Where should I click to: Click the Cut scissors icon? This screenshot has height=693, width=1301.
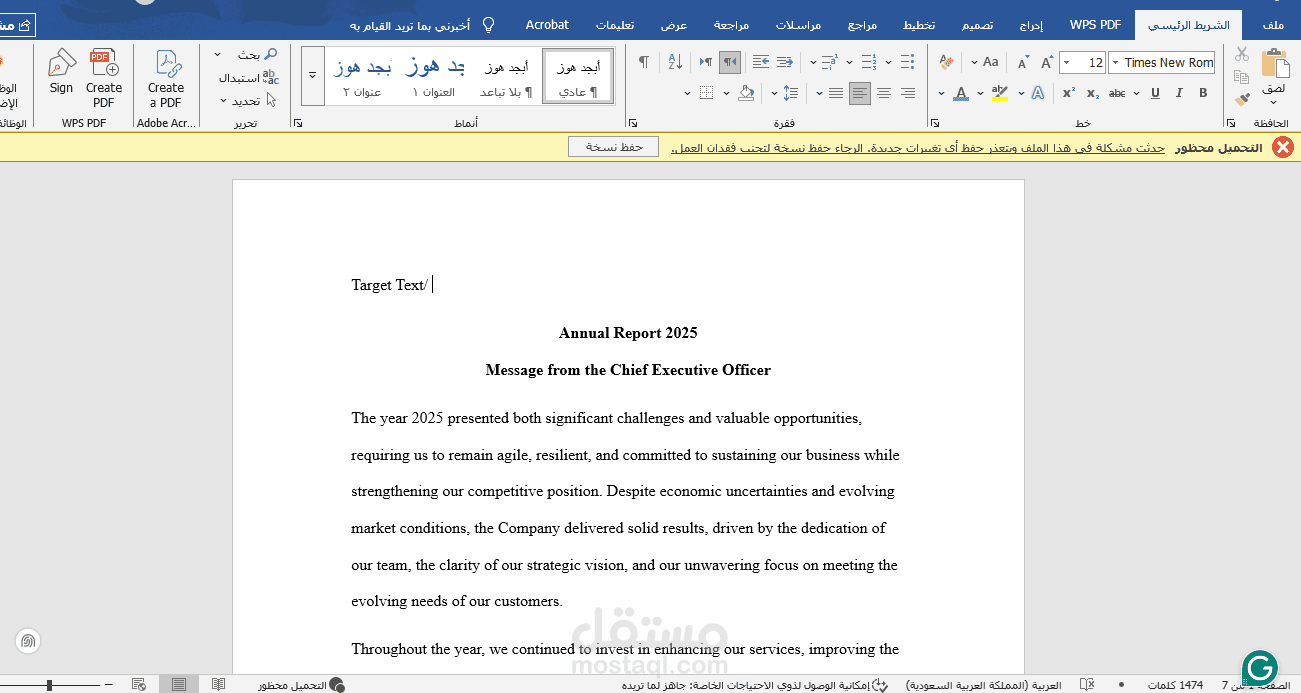pyautogui.click(x=1242, y=54)
